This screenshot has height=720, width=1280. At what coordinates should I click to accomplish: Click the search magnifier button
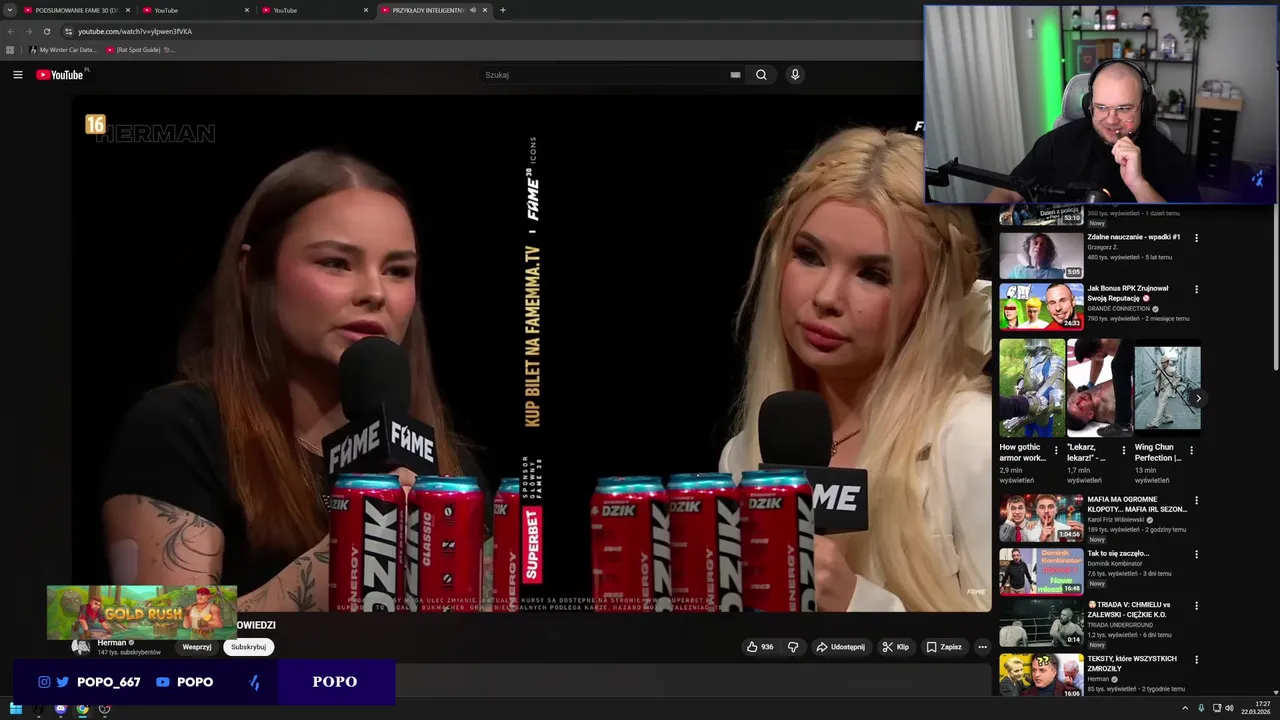761,75
